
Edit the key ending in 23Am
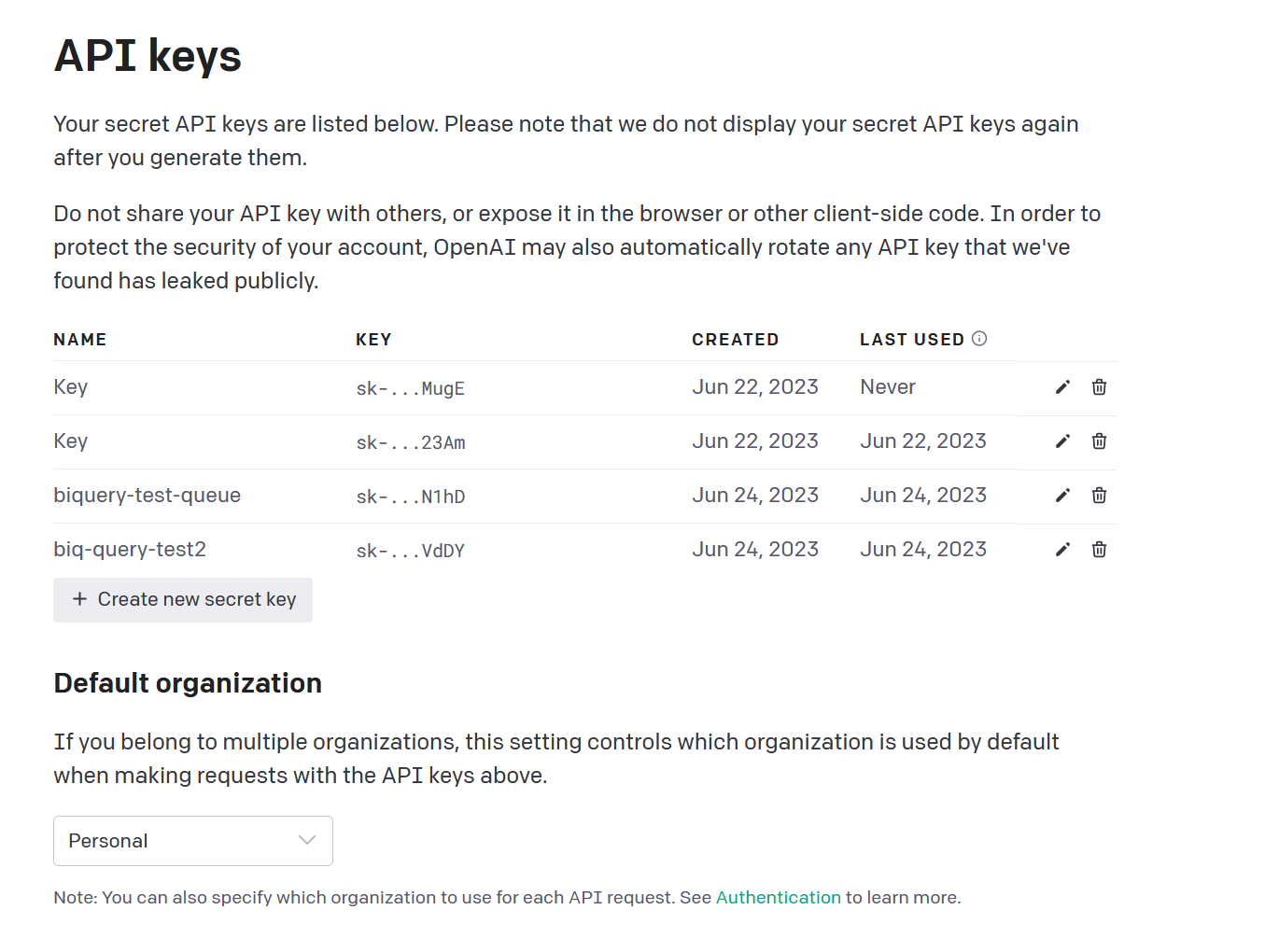(1062, 441)
